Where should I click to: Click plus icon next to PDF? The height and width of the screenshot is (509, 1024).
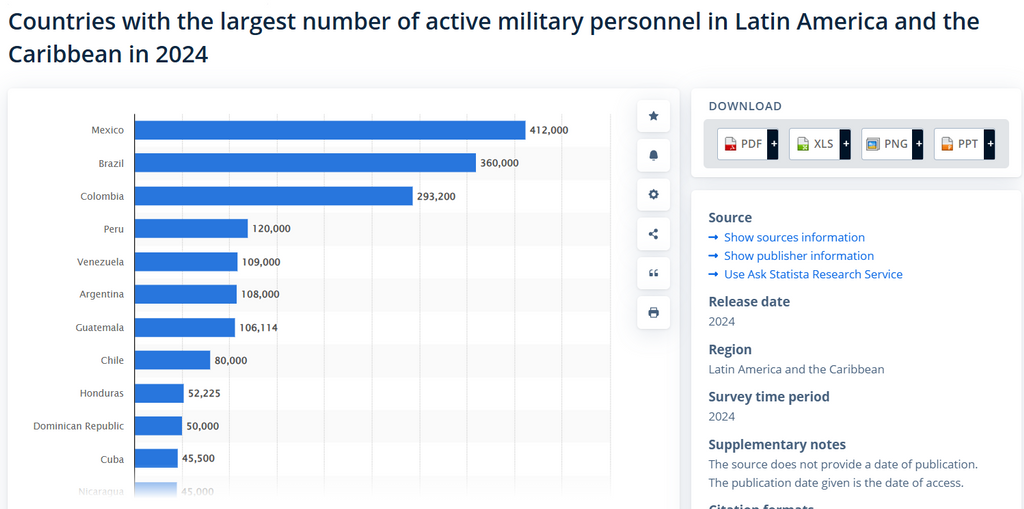773,144
